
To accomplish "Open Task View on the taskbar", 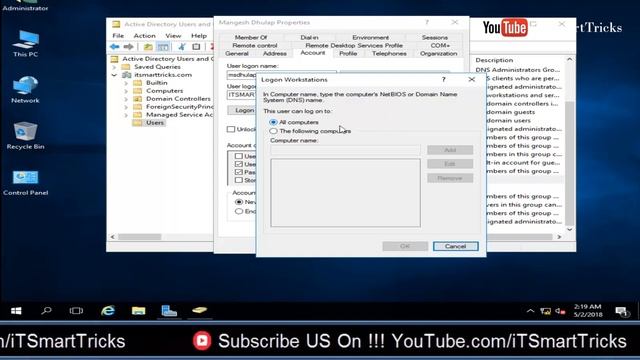I will pyautogui.click(x=76, y=311).
